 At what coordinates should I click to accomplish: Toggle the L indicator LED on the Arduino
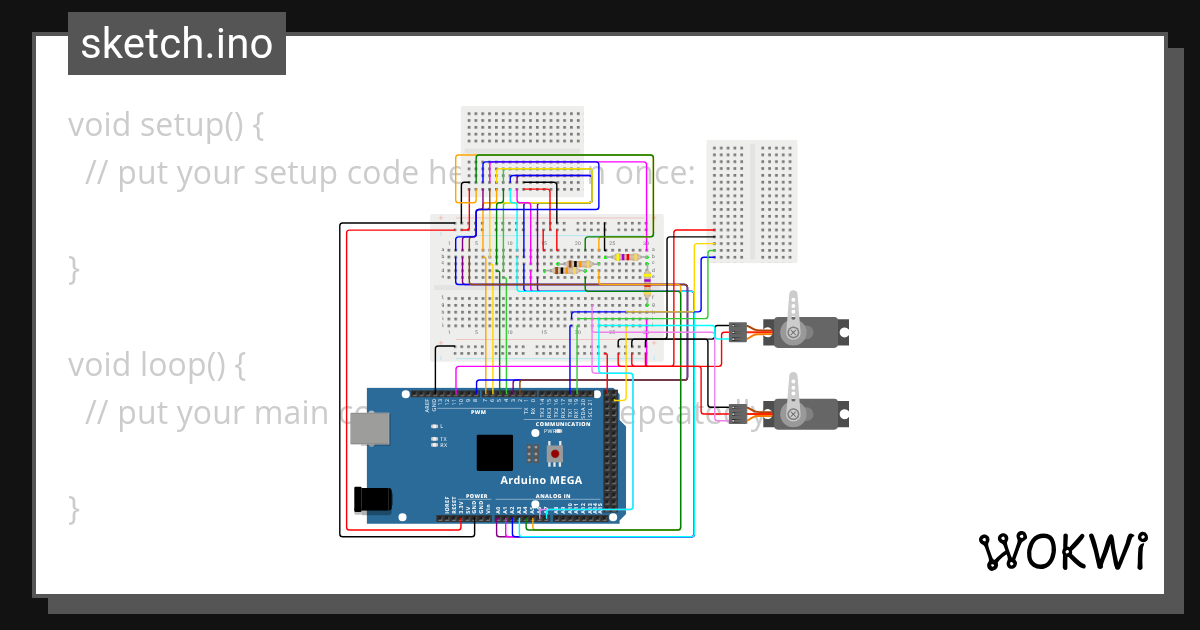(435, 425)
